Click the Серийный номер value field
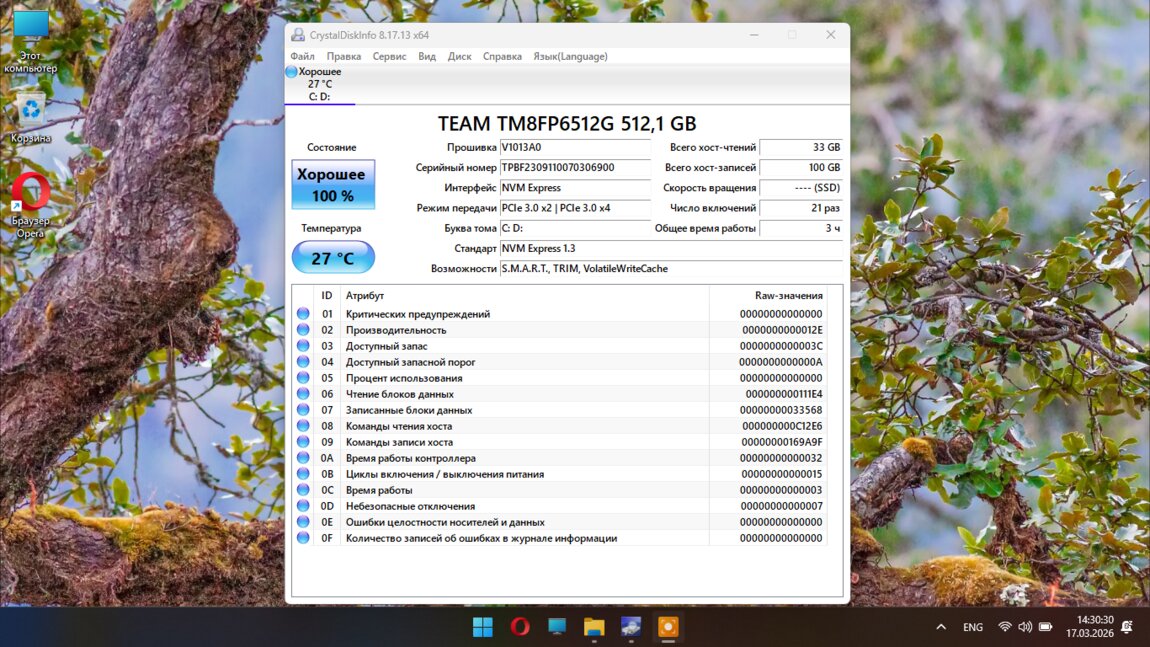1150x647 pixels. 575,168
